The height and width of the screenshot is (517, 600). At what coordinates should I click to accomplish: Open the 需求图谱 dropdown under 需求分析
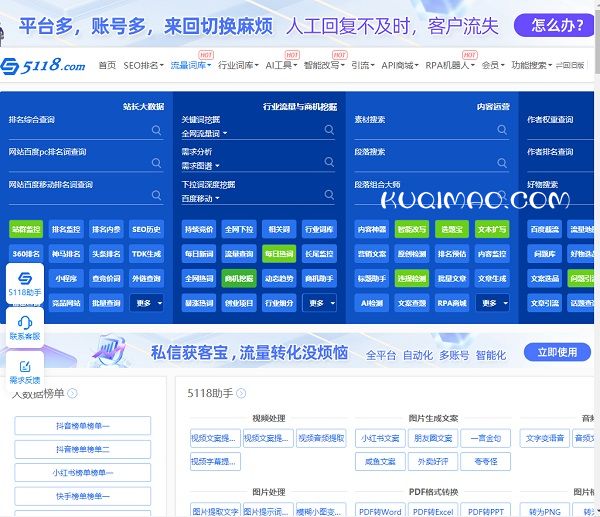201,166
